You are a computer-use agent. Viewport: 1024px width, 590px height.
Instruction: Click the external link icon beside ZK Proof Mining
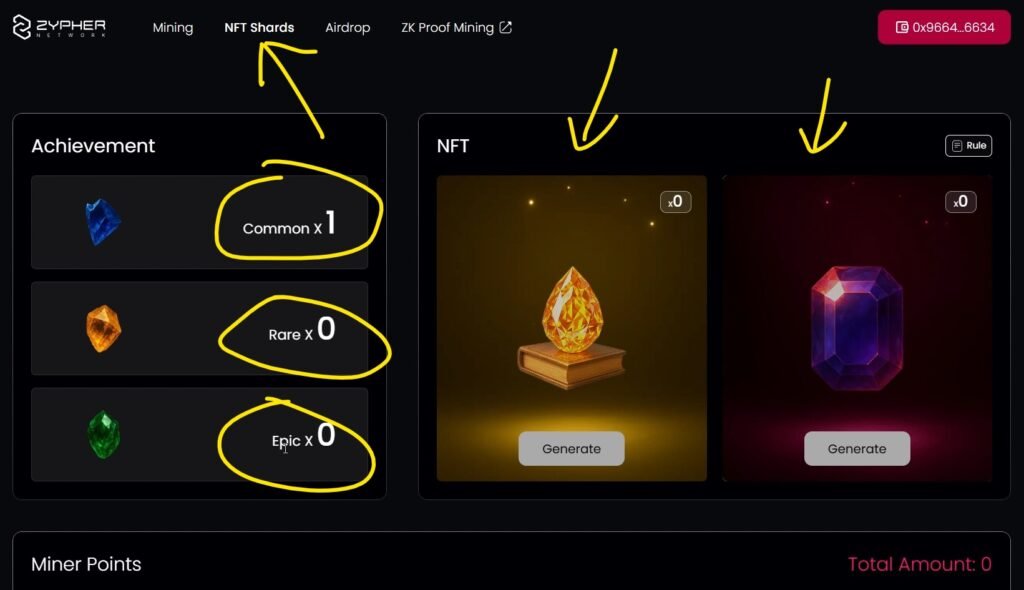505,27
